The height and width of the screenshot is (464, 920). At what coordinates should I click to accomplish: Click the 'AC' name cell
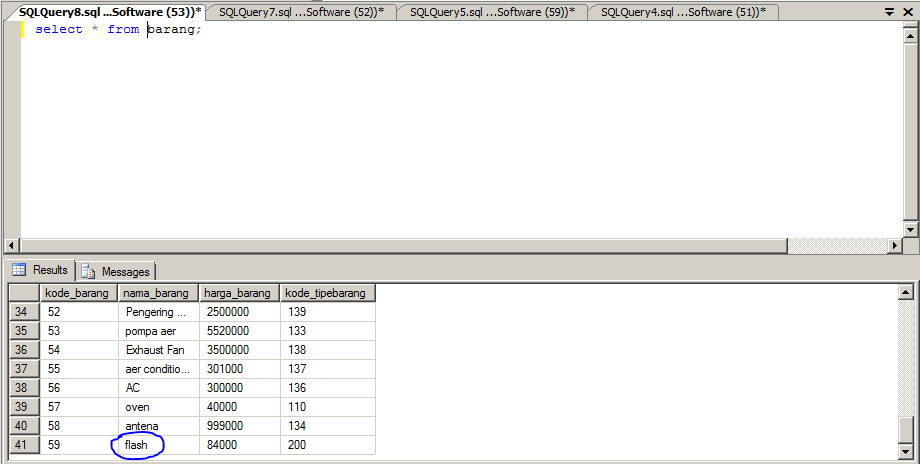[159, 388]
